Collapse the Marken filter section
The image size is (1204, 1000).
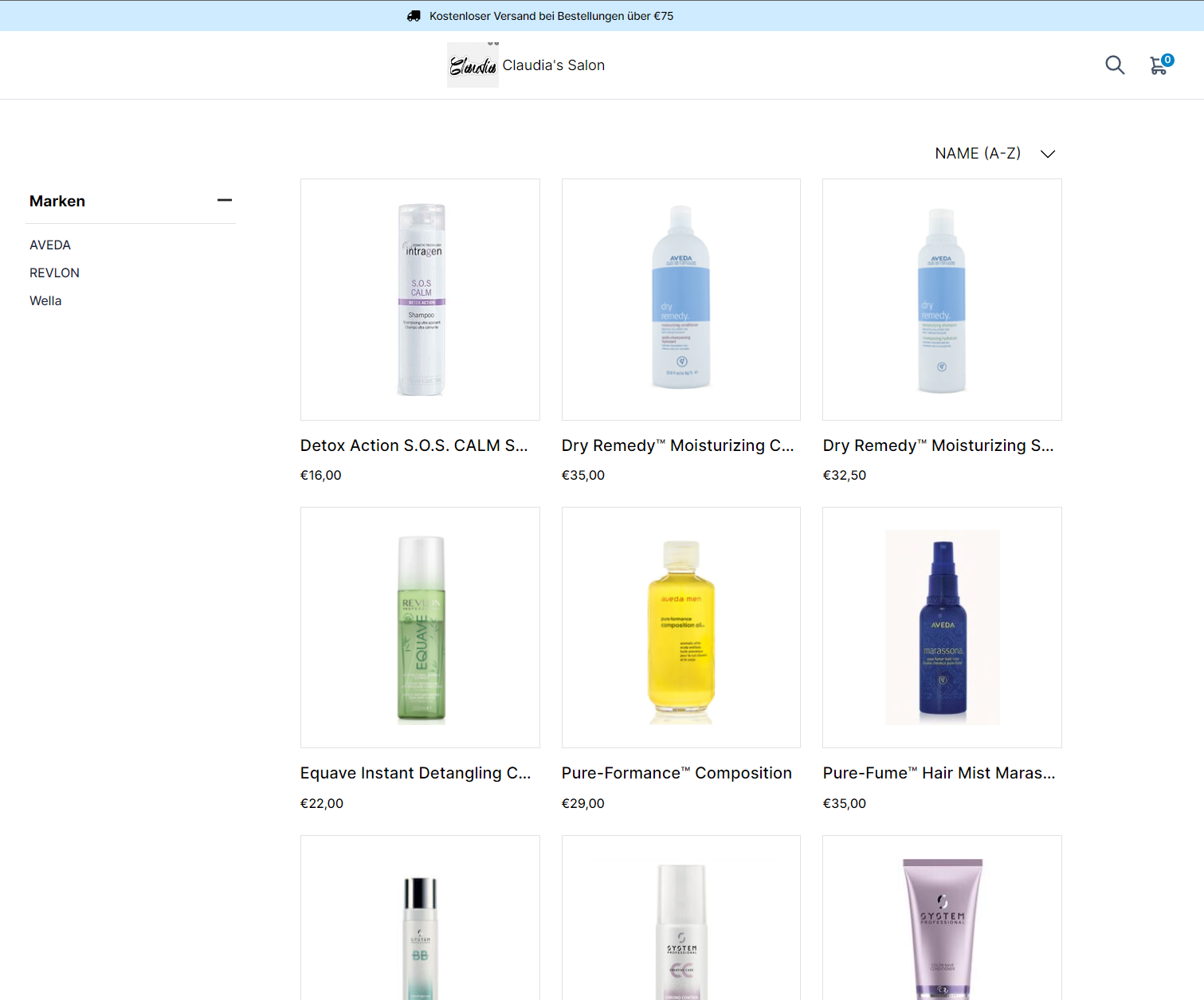click(x=225, y=200)
